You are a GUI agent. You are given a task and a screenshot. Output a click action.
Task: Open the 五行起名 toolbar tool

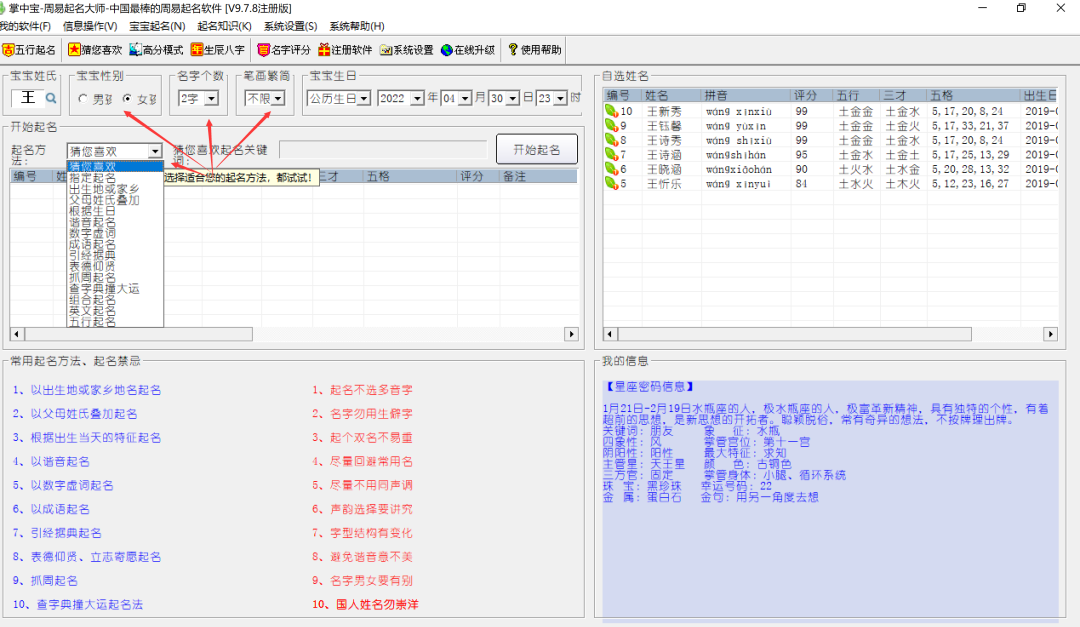coord(29,50)
